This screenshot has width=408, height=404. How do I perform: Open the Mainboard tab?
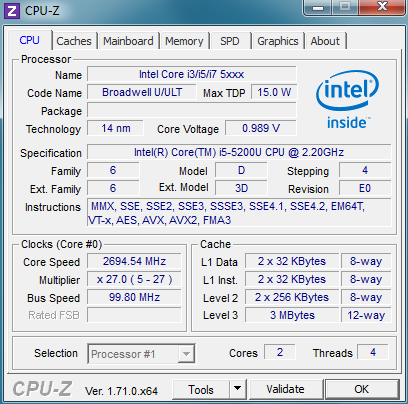(x=128, y=41)
